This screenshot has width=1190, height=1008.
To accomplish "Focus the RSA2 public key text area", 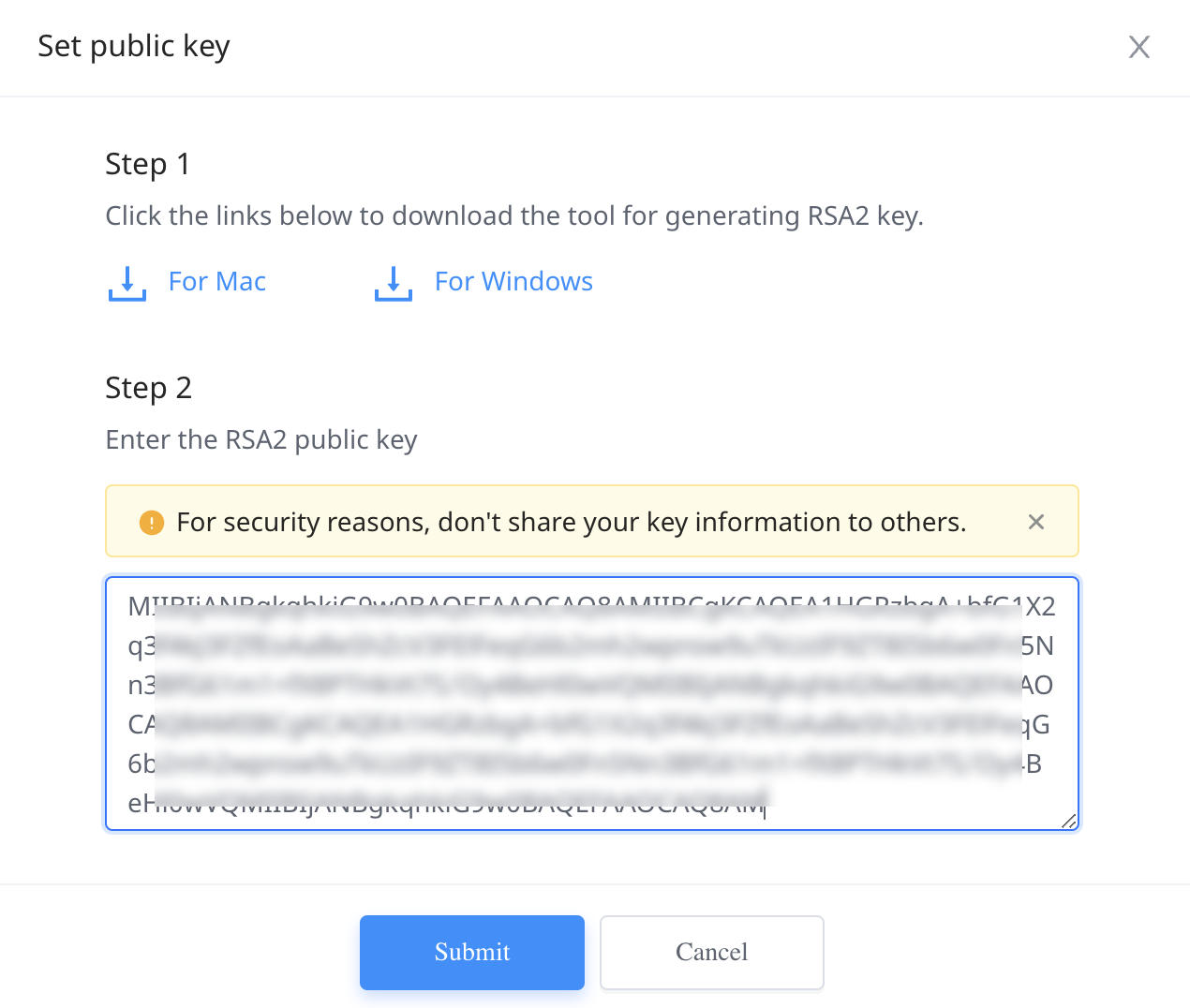I will (592, 704).
